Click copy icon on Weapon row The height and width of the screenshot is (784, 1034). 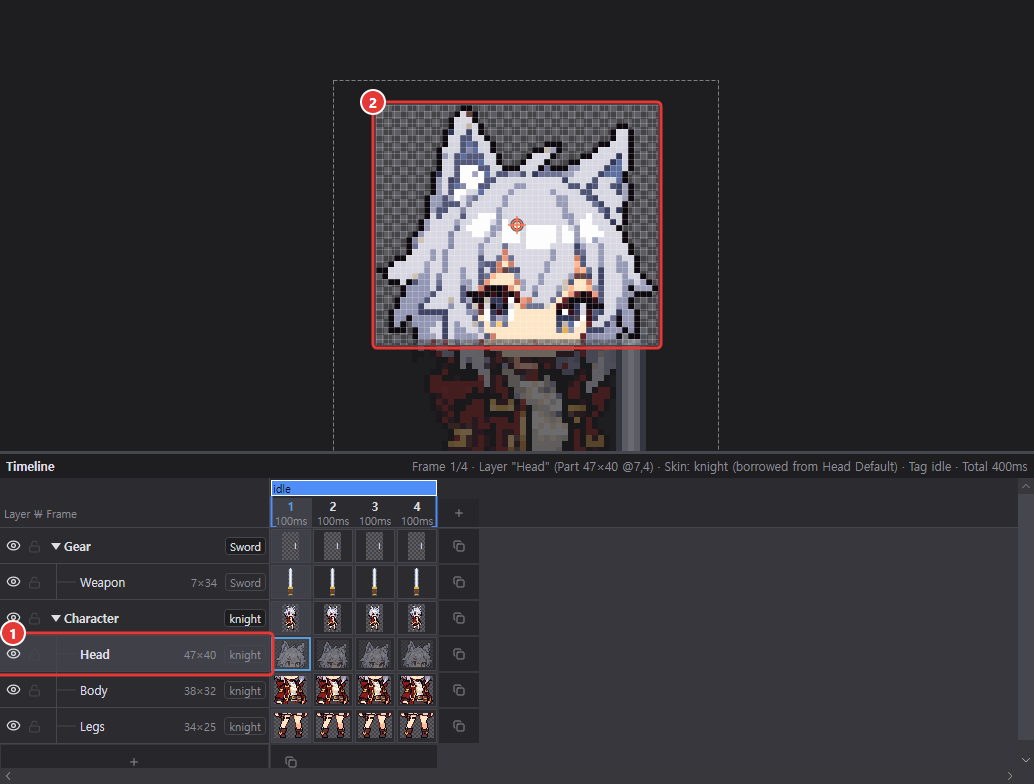(x=459, y=582)
